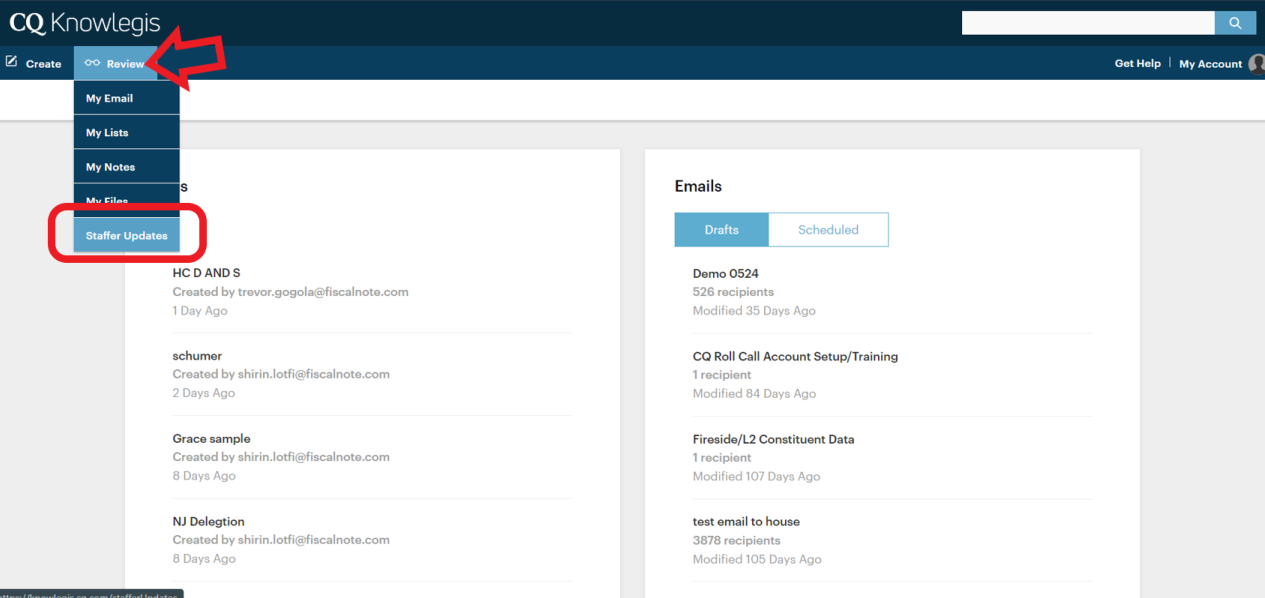Switch to the Scheduled emails tab
Viewport: 1265px width, 598px height.
tap(828, 230)
